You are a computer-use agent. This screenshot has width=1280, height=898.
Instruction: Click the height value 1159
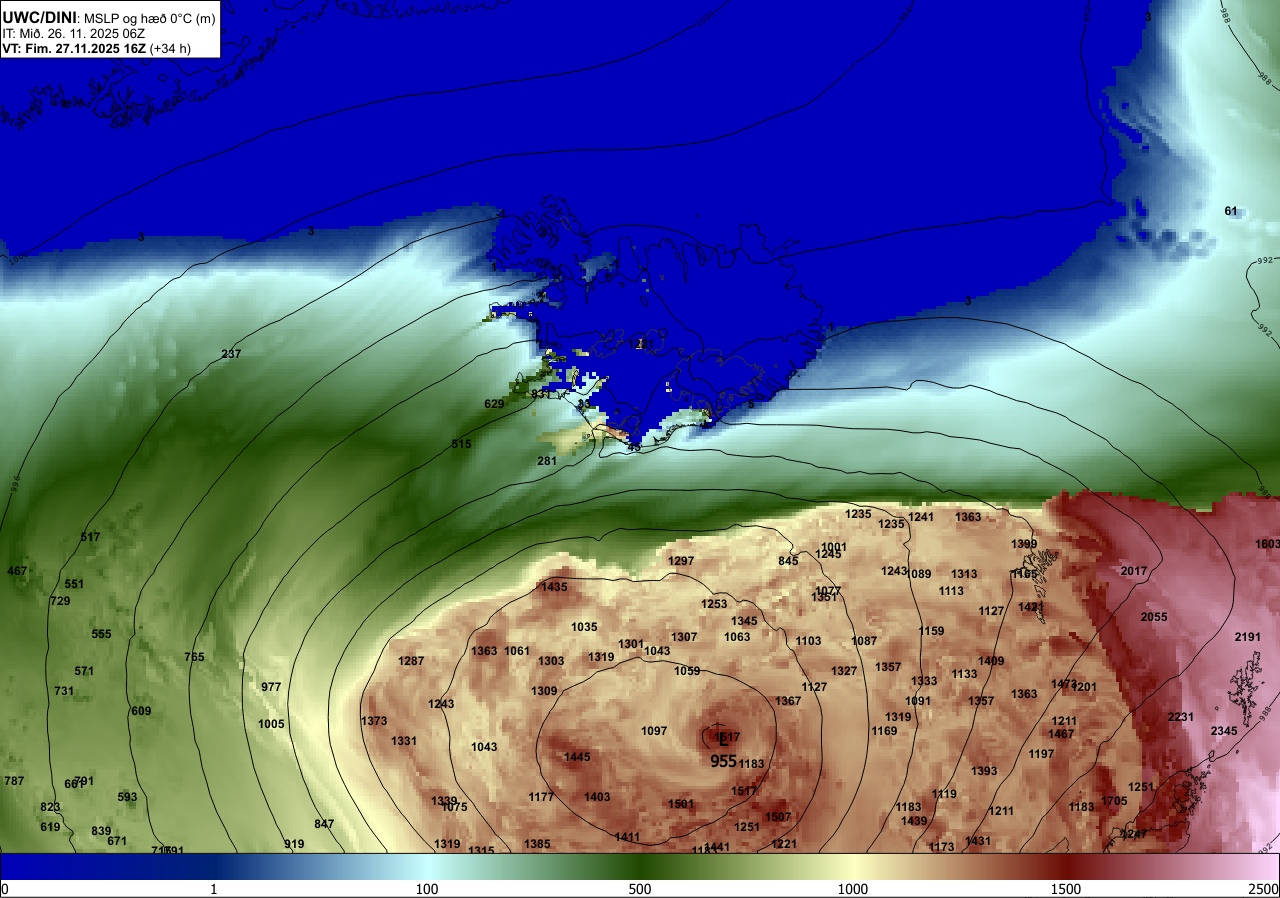pos(931,631)
